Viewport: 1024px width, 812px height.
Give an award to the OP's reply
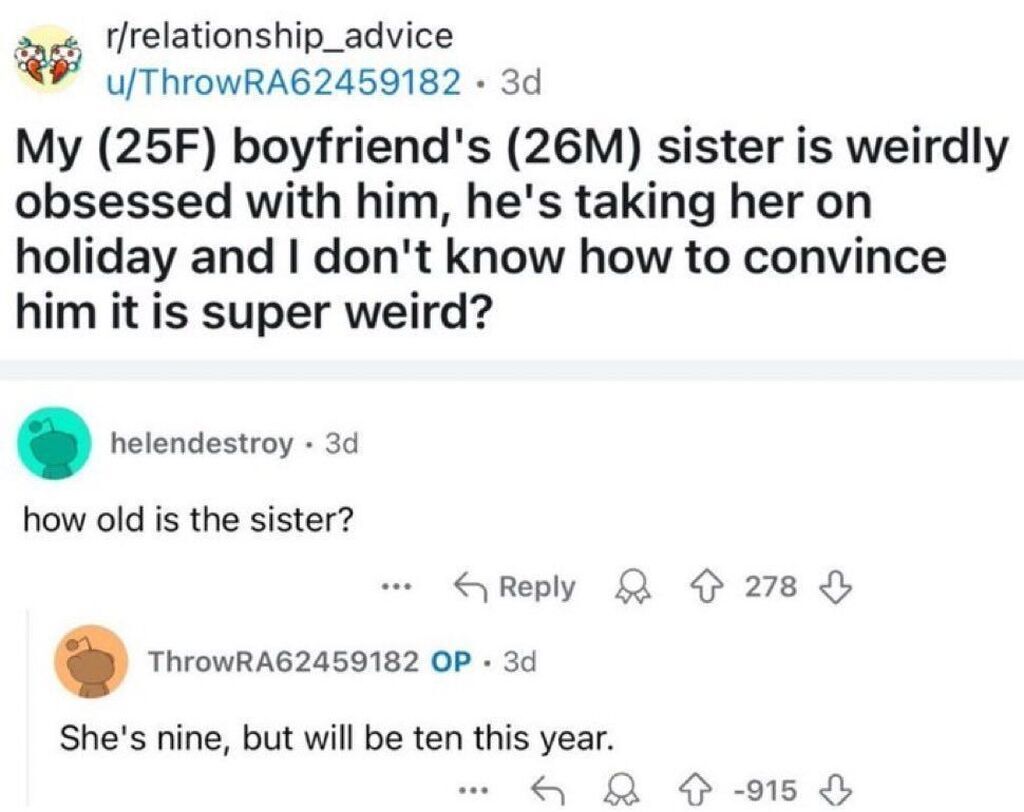(x=625, y=792)
